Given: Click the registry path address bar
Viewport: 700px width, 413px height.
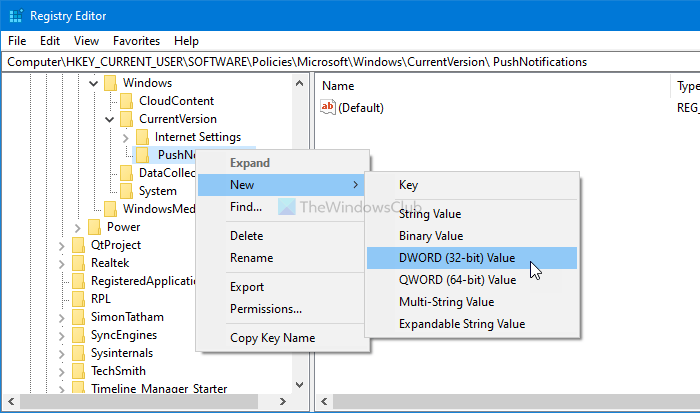Looking at the screenshot, I should pyautogui.click(x=350, y=62).
